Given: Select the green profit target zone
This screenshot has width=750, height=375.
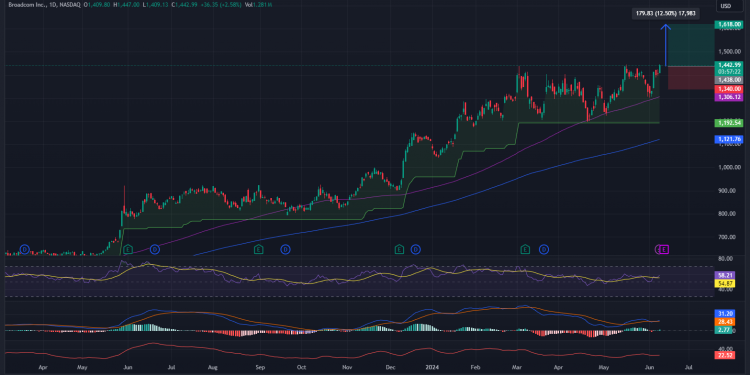Looking at the screenshot, I should [691, 45].
